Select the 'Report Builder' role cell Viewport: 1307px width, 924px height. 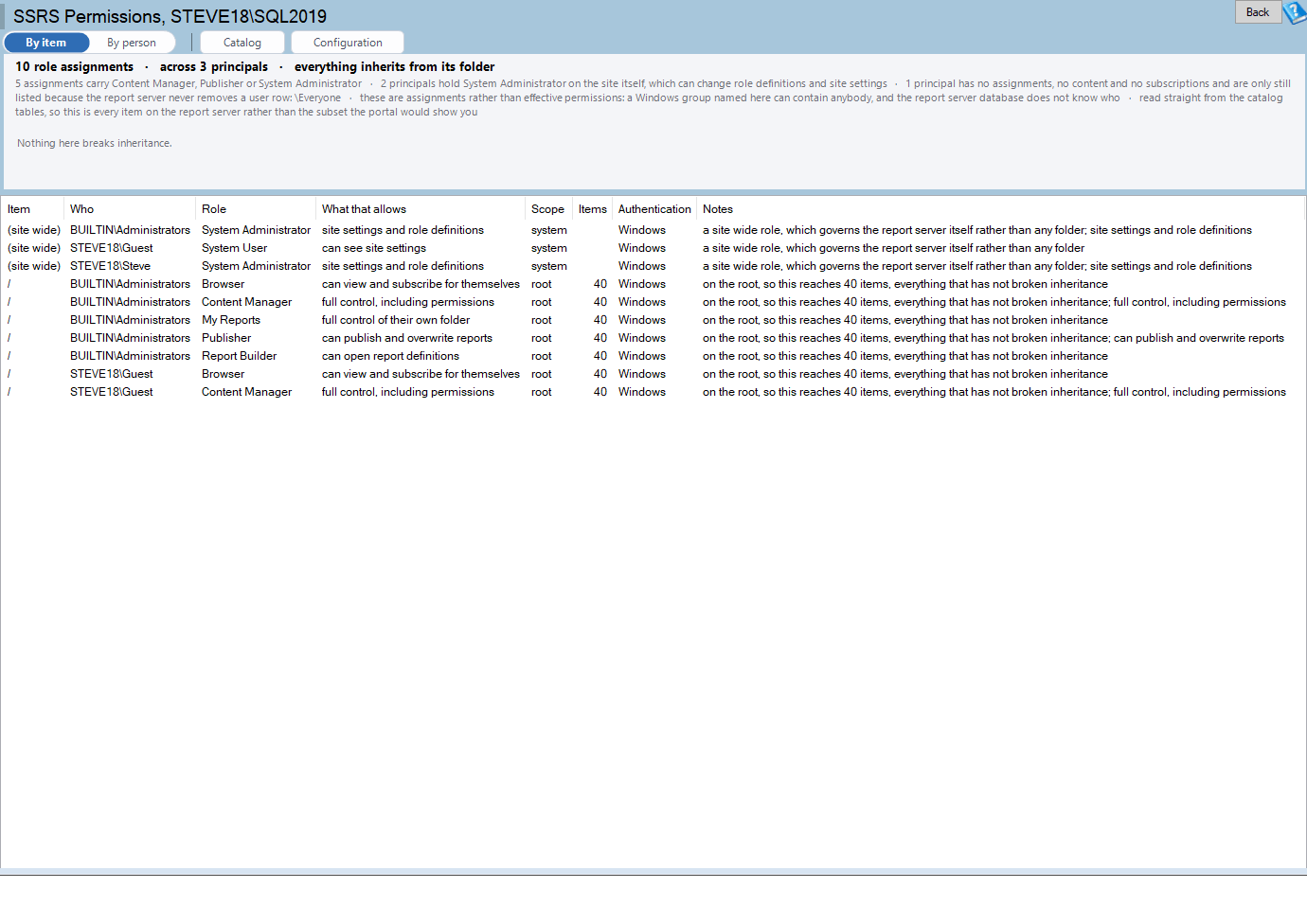pos(239,356)
